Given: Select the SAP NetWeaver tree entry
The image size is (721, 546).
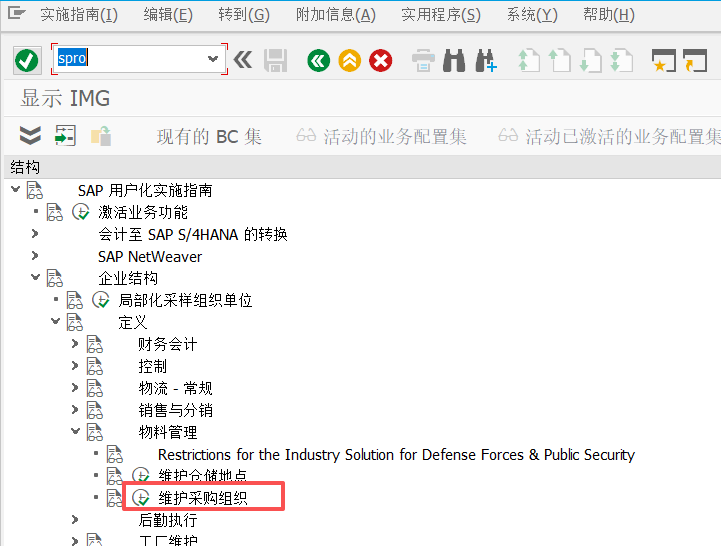Looking at the screenshot, I should (x=150, y=256).
